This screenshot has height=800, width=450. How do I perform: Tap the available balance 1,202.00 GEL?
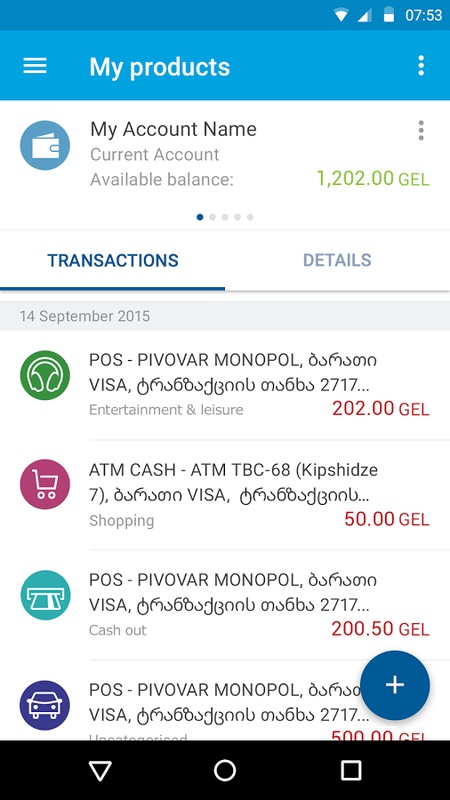point(373,179)
